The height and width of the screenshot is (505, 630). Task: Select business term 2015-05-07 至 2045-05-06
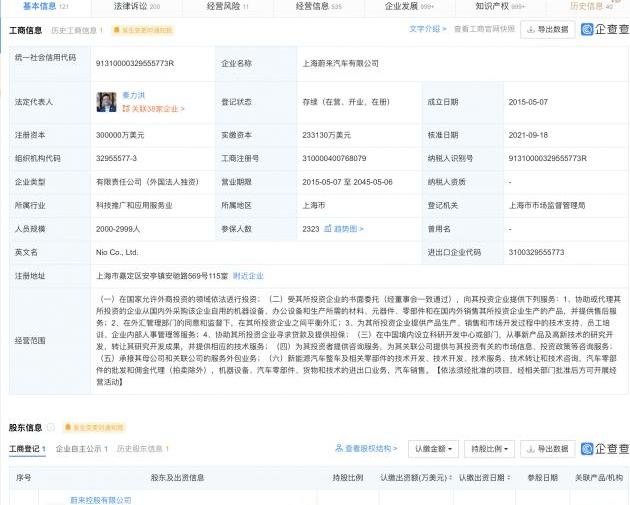347,182
